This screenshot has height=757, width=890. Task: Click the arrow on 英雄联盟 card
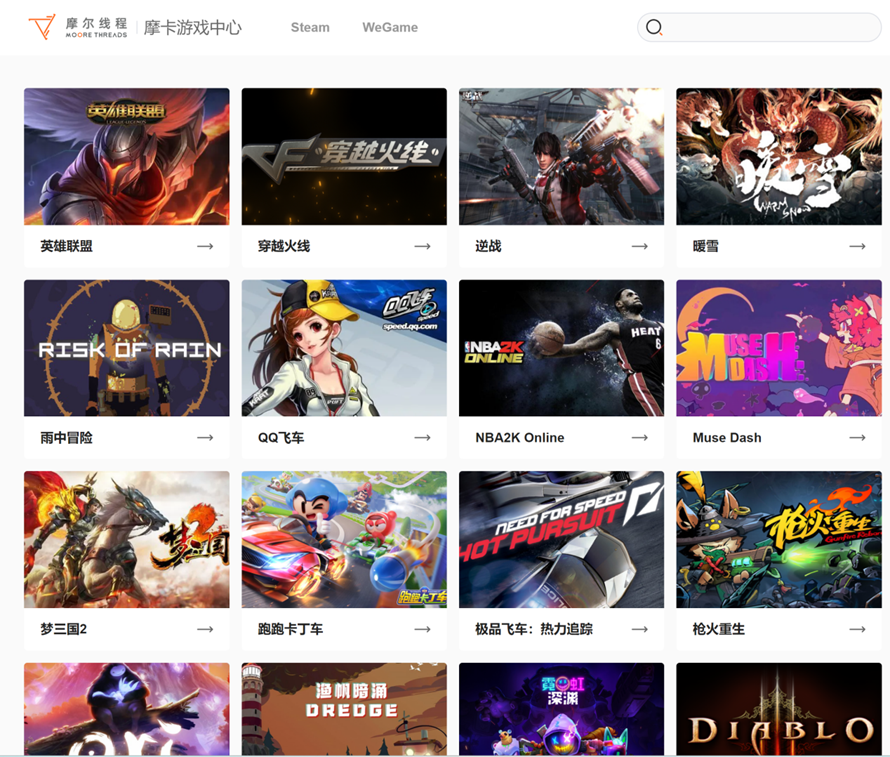tap(205, 245)
